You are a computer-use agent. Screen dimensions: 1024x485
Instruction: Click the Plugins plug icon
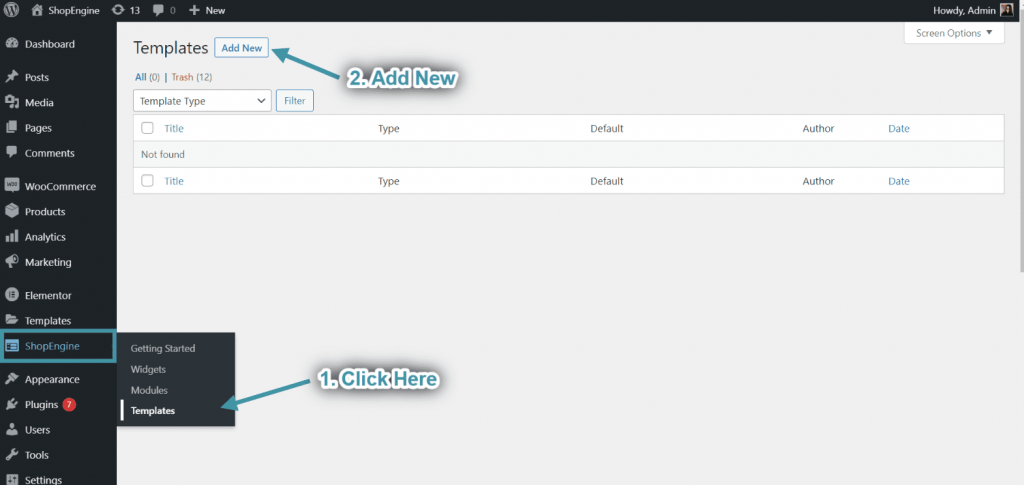pos(12,405)
